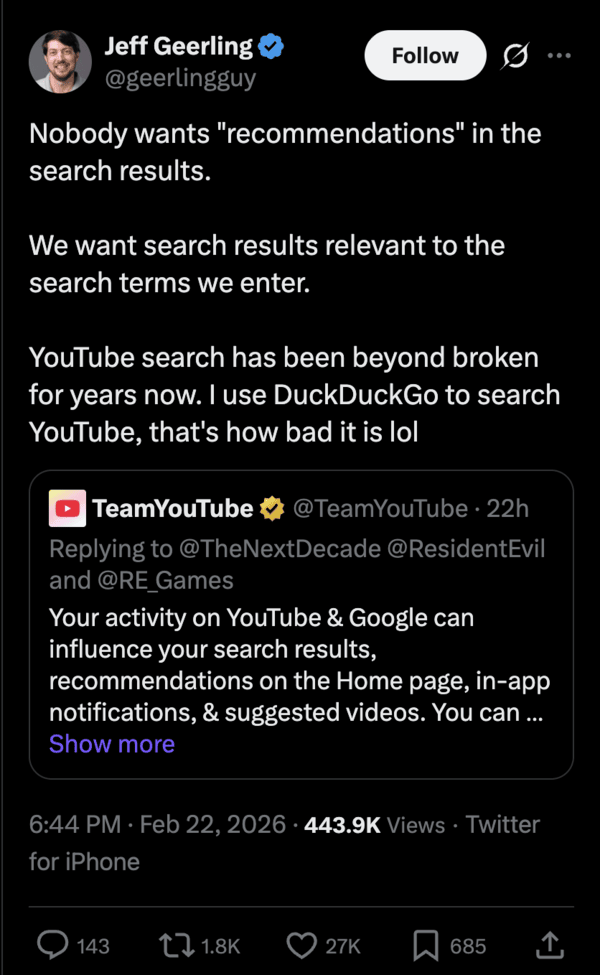Click the Grok slashed-circle icon

coord(514,56)
